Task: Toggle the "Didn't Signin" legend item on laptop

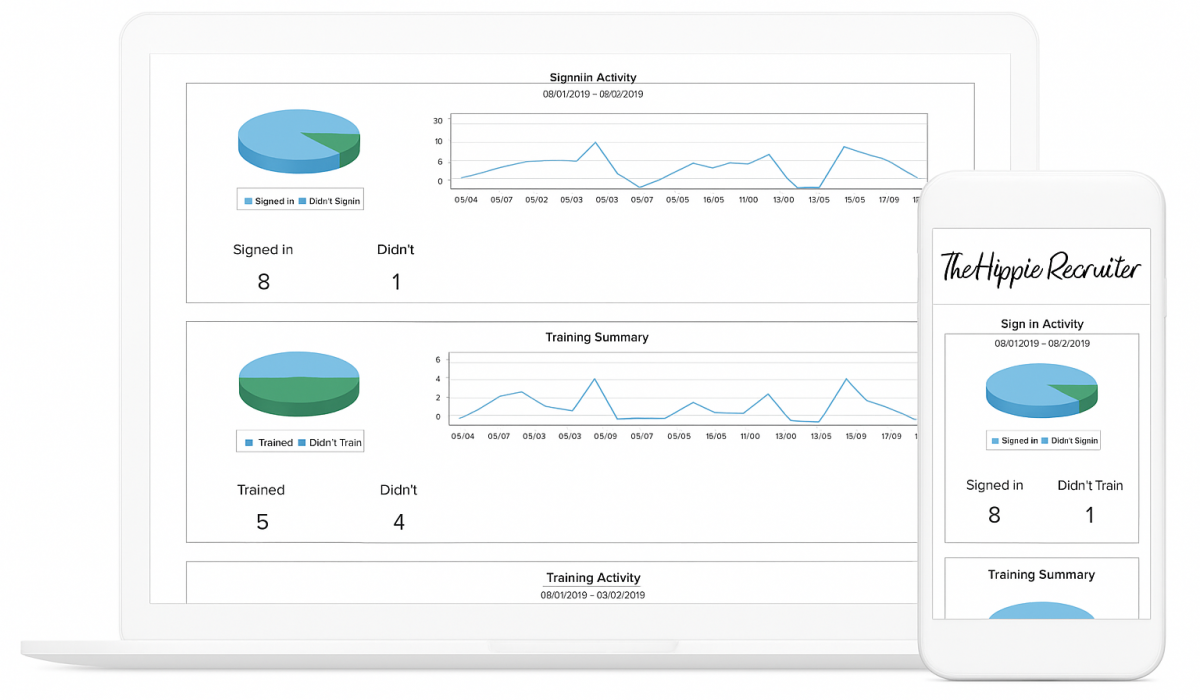Action: pyautogui.click(x=329, y=201)
